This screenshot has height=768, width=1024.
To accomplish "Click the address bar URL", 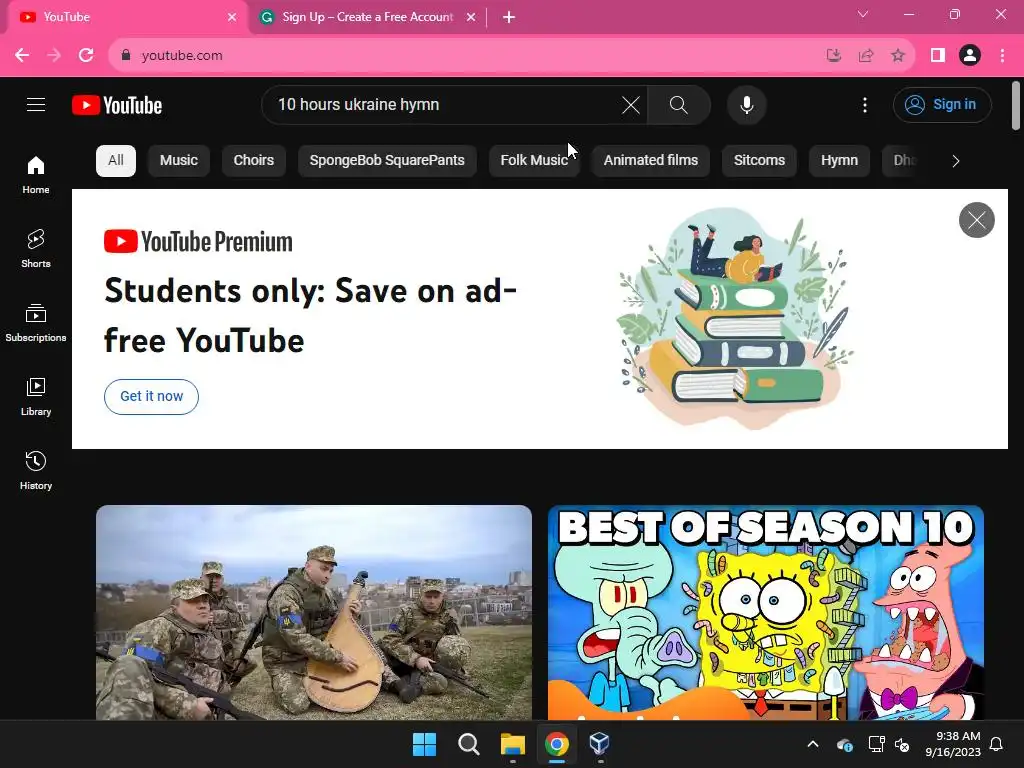I will (182, 56).
